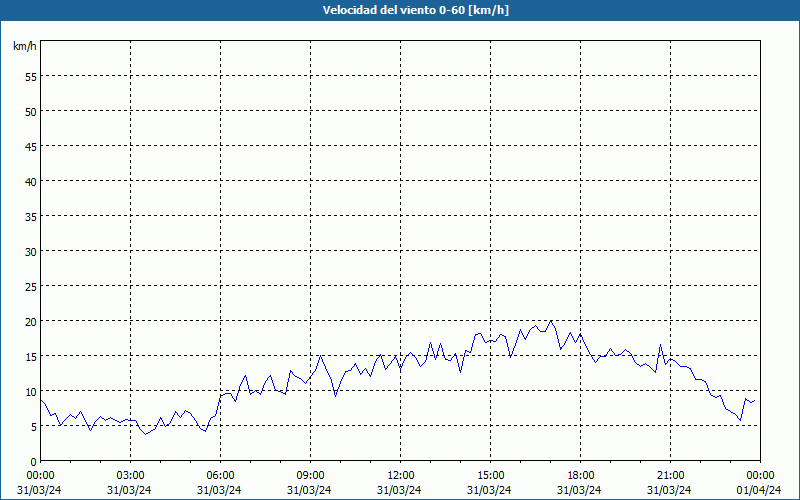Click the "03:00" time label

pos(130,476)
